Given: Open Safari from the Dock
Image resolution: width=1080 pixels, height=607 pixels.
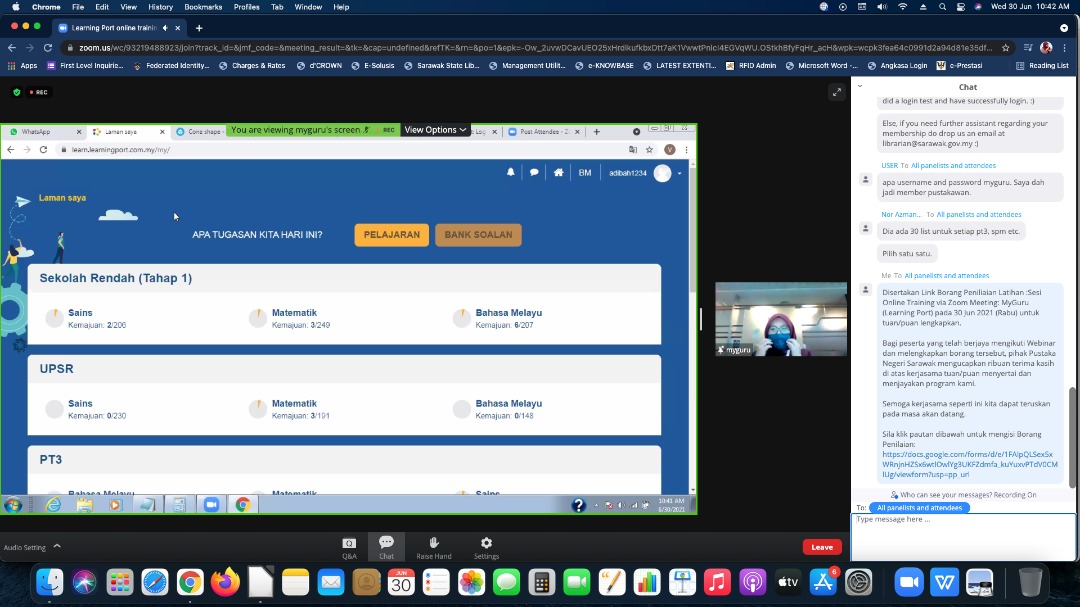Looking at the screenshot, I should point(155,583).
